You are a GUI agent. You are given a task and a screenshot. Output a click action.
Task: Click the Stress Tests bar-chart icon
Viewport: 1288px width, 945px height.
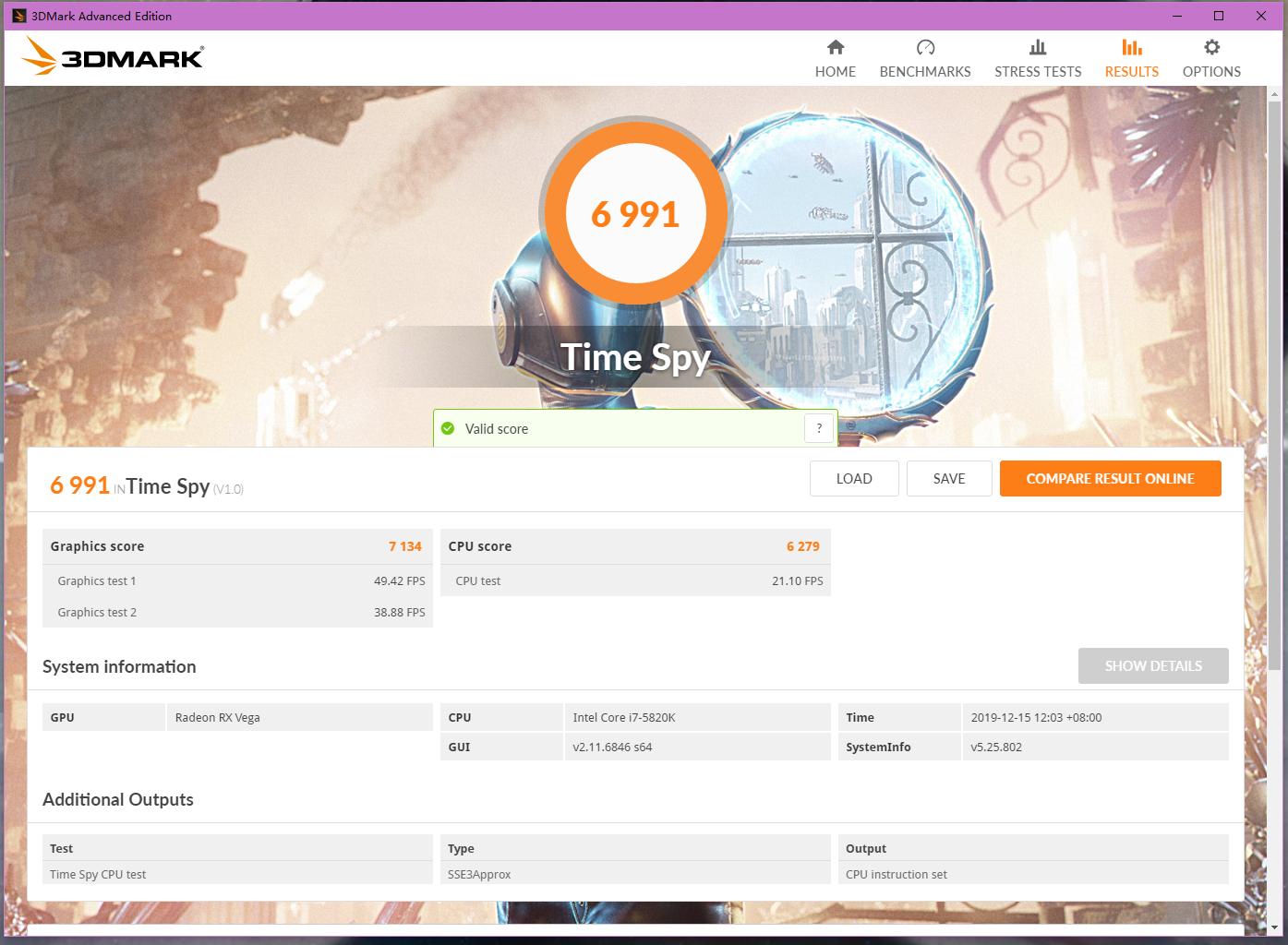pos(1038,47)
